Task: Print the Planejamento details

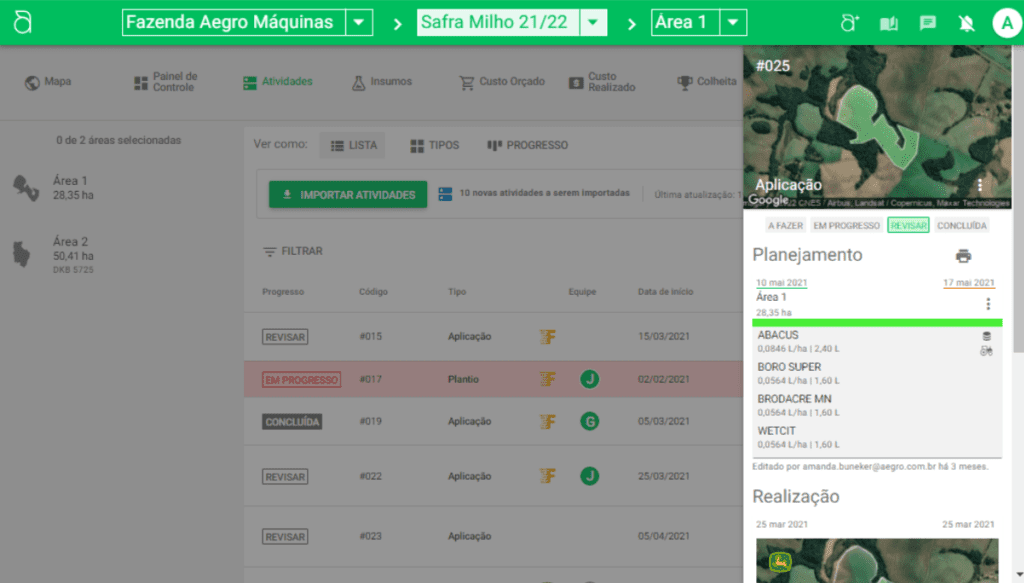Action: 963,255
